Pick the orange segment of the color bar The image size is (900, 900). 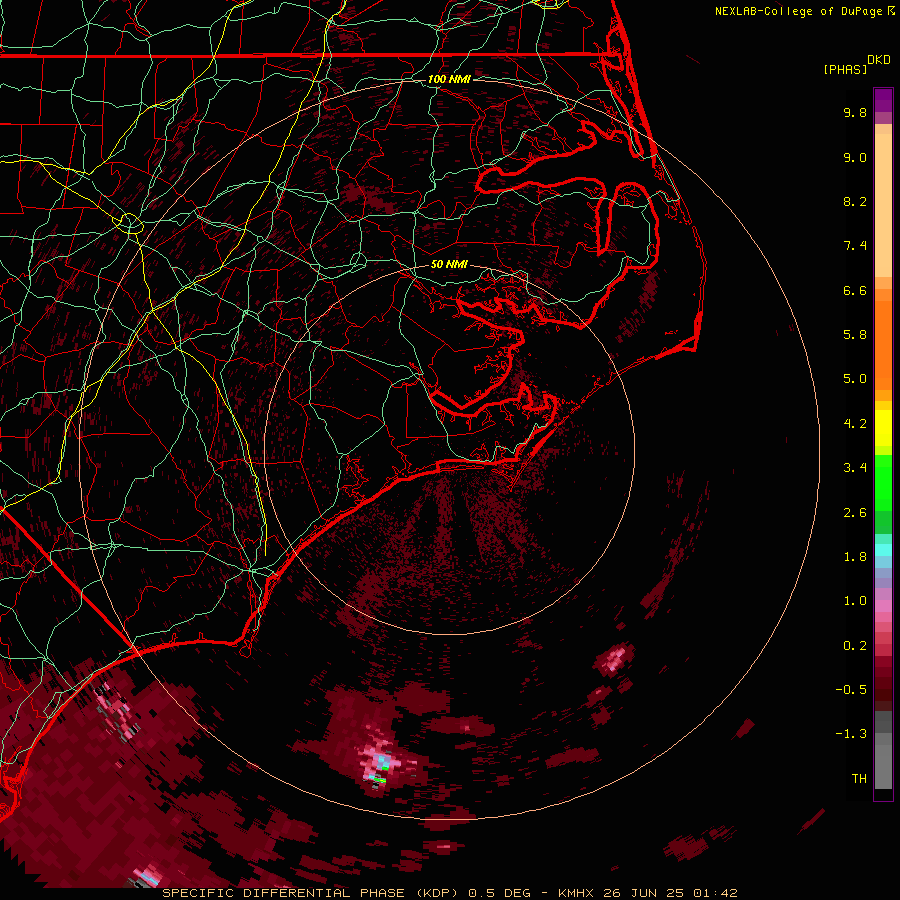(x=883, y=346)
